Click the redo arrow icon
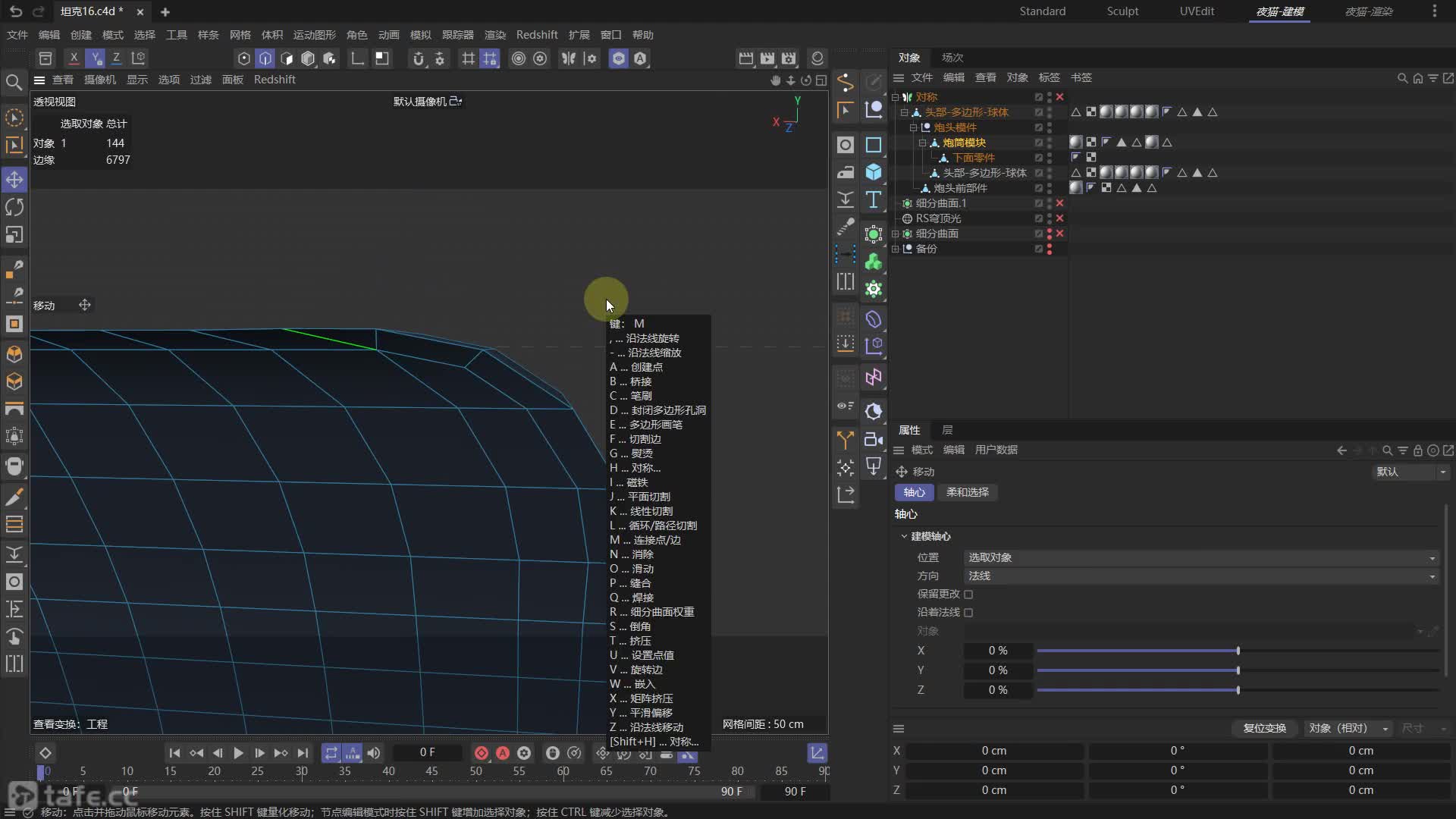This screenshot has width=1456, height=819. [39, 11]
